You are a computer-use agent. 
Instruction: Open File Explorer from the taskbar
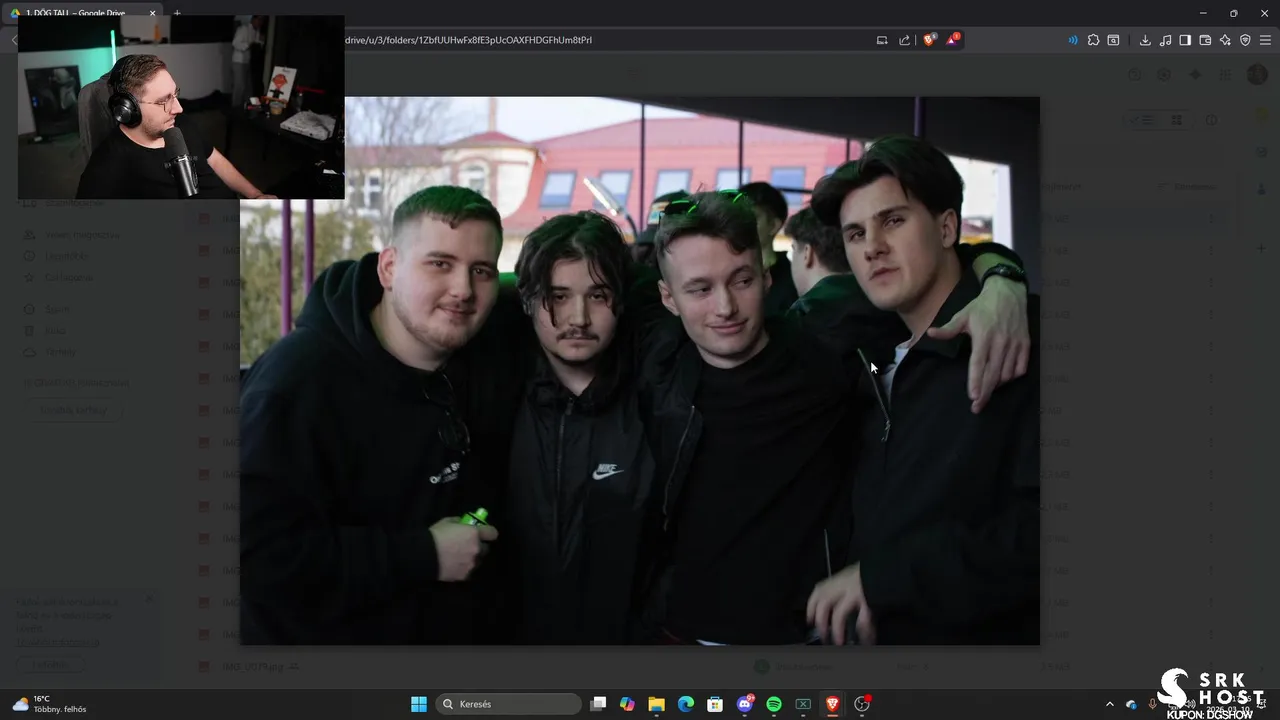[656, 704]
